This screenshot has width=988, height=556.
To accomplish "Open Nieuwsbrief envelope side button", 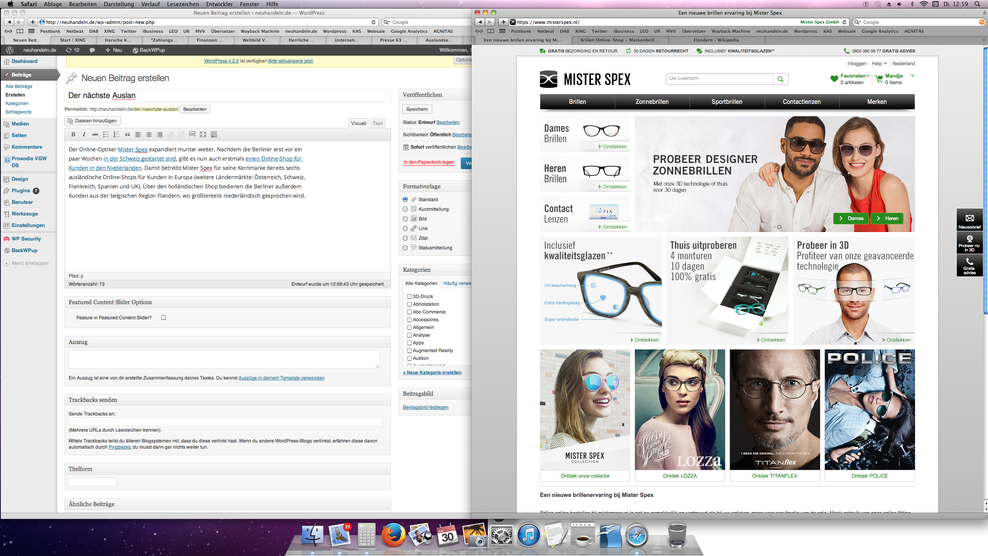I will 969,220.
